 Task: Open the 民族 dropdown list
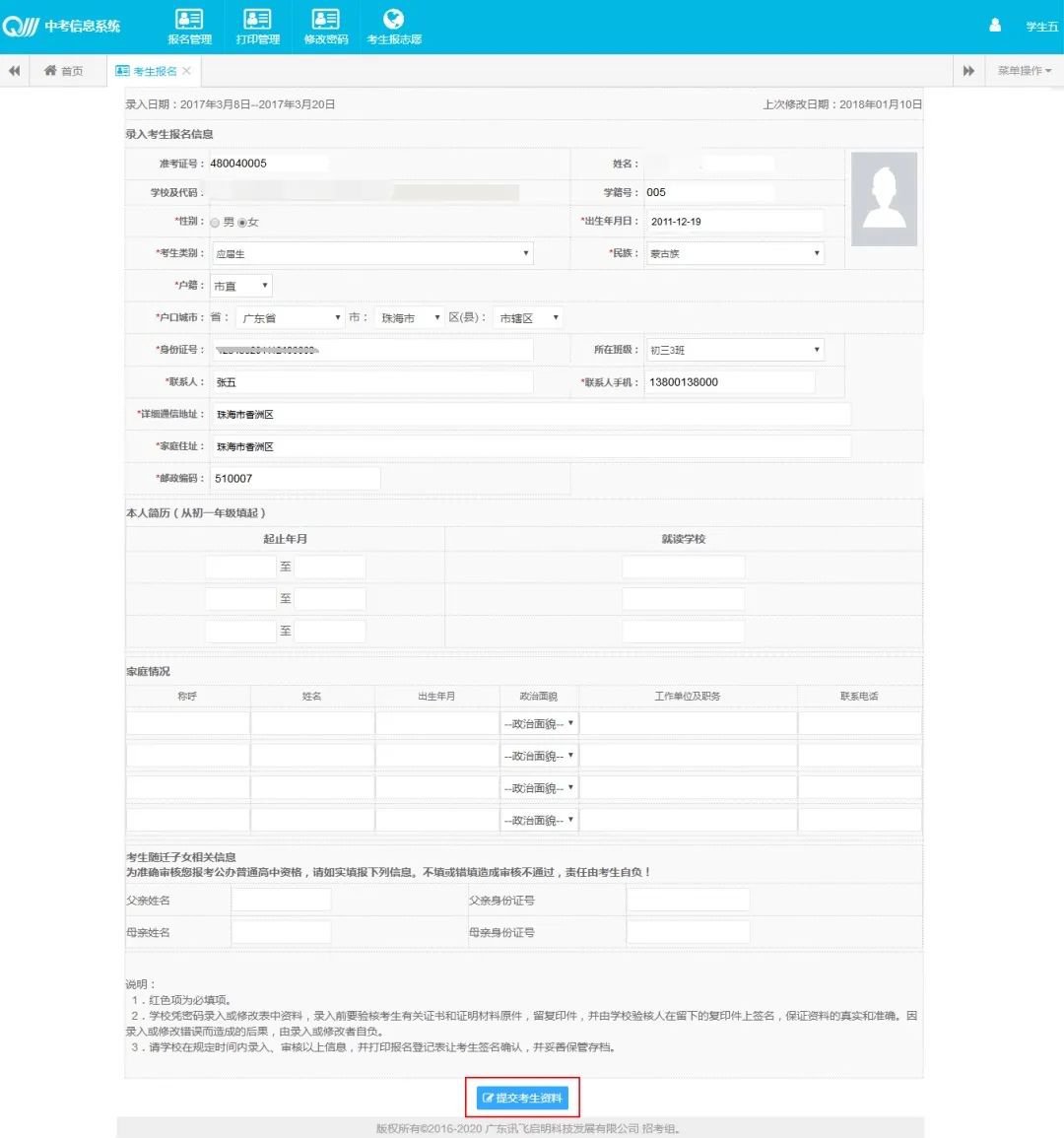click(x=734, y=253)
